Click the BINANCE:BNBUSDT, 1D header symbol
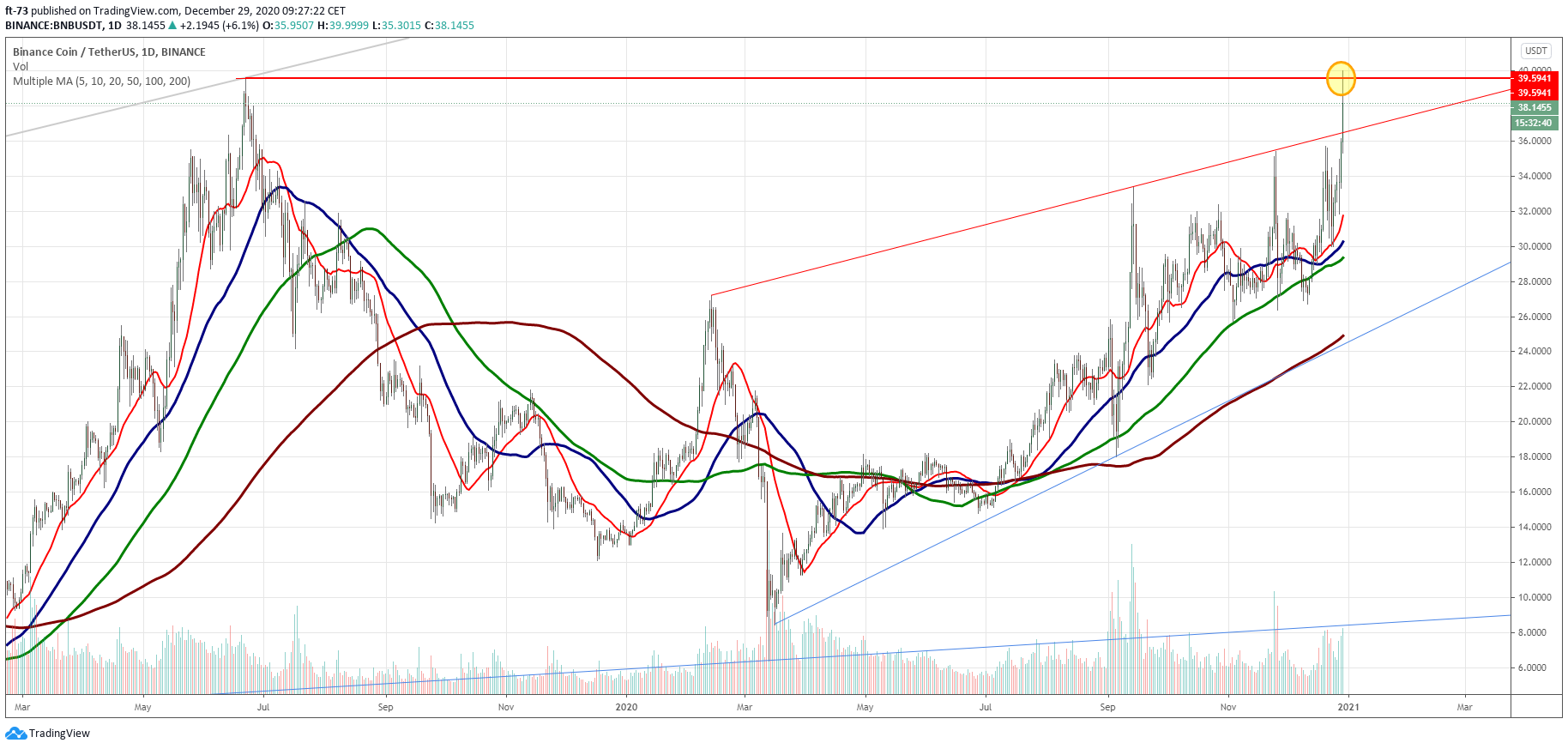The image size is (1568, 749). tap(63, 26)
